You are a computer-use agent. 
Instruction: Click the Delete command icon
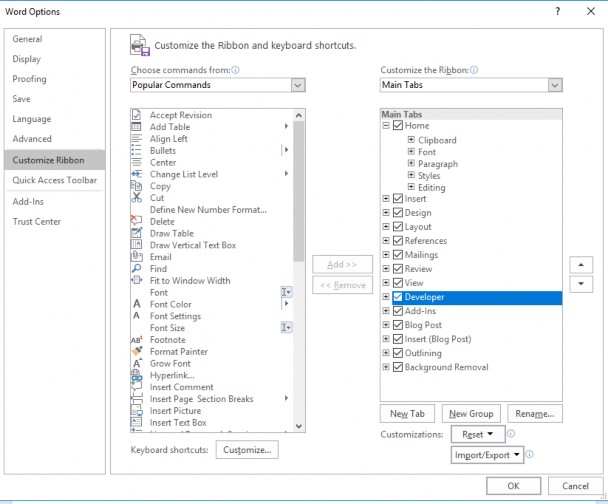pyautogui.click(x=136, y=221)
